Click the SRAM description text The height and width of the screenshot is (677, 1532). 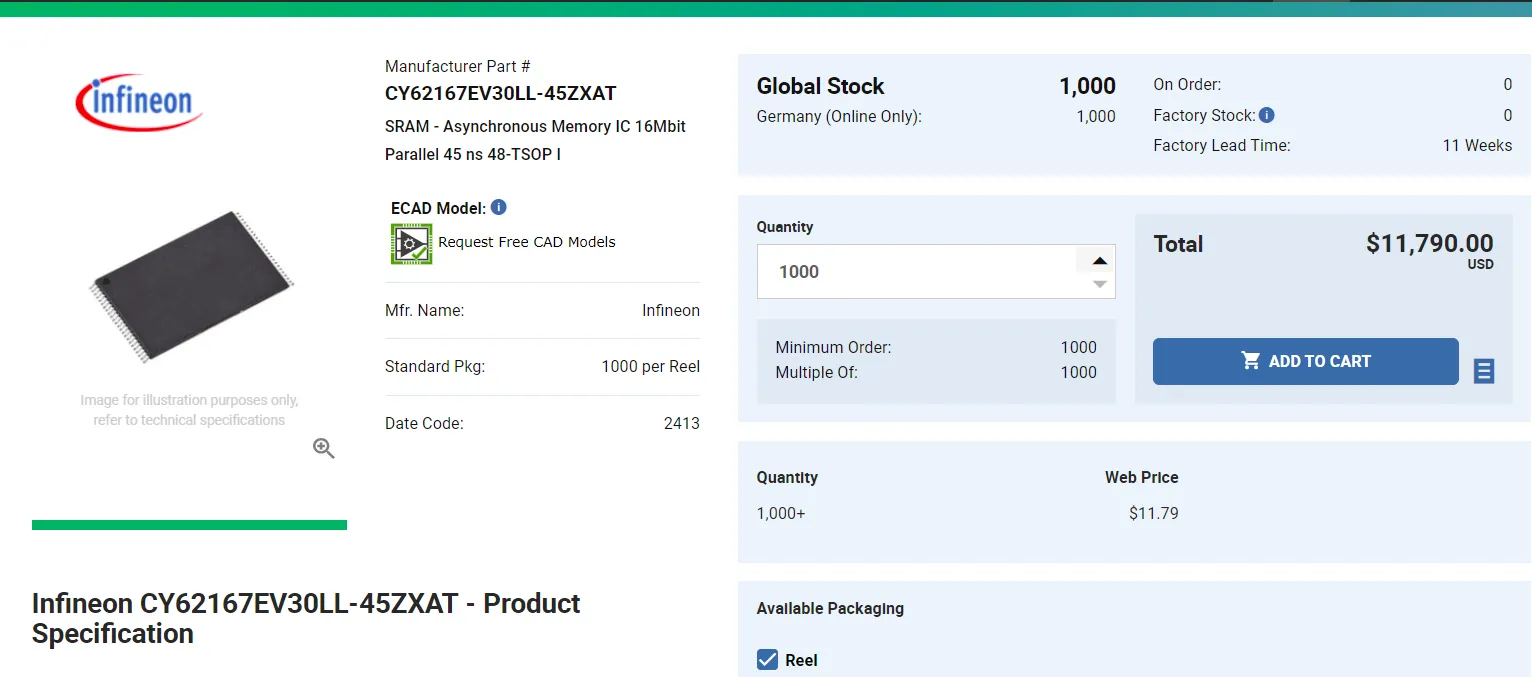pyautogui.click(x=535, y=140)
